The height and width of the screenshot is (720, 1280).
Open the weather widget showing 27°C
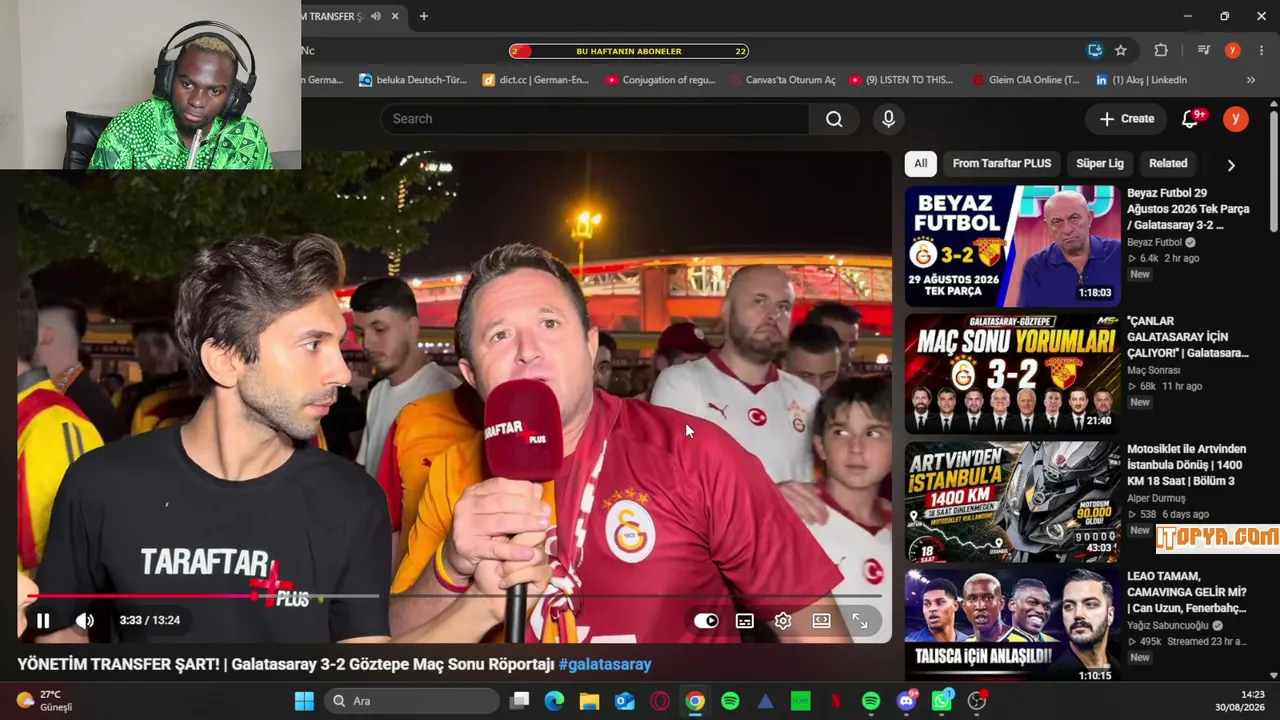(45, 701)
